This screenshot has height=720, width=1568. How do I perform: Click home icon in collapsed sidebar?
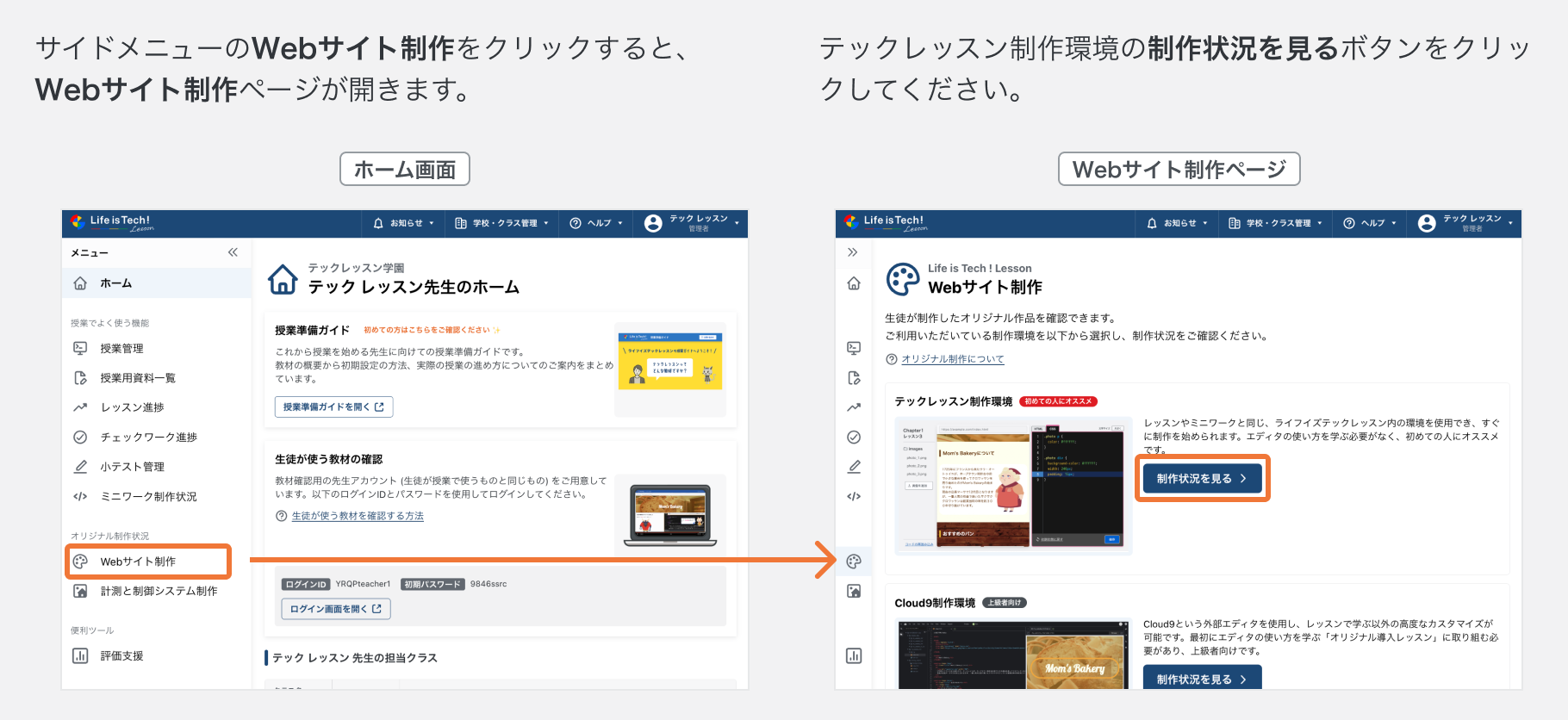tap(854, 283)
